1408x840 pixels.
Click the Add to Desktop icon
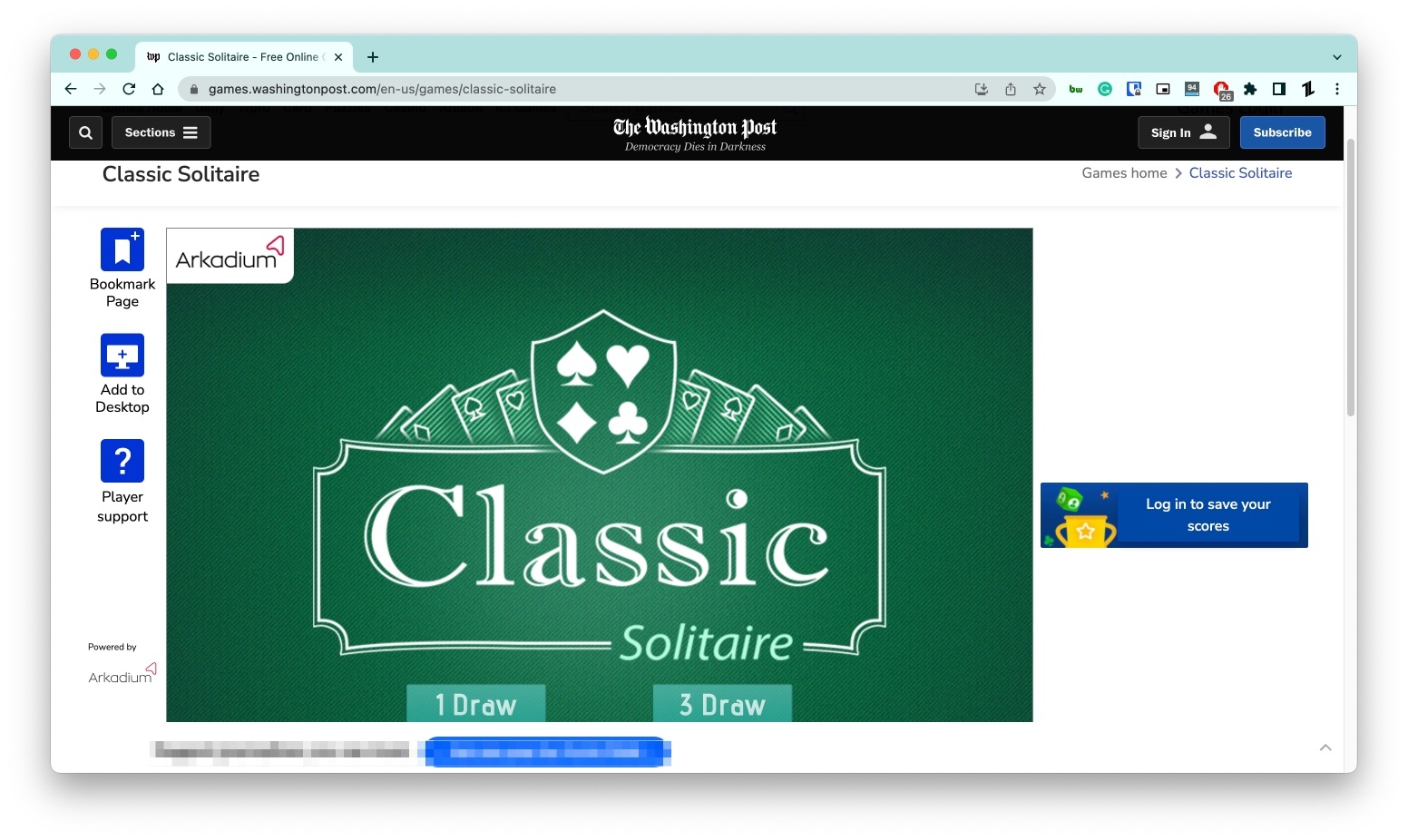pyautogui.click(x=122, y=355)
